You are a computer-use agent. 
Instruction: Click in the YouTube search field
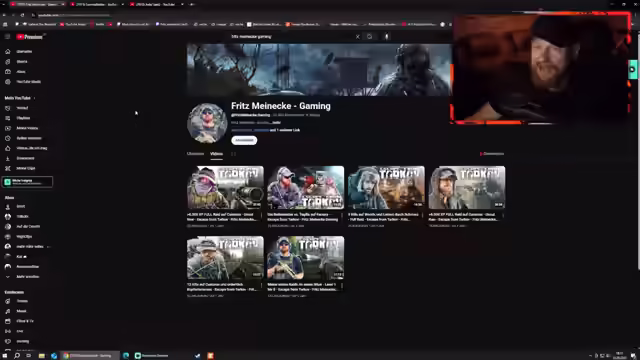click(292, 36)
